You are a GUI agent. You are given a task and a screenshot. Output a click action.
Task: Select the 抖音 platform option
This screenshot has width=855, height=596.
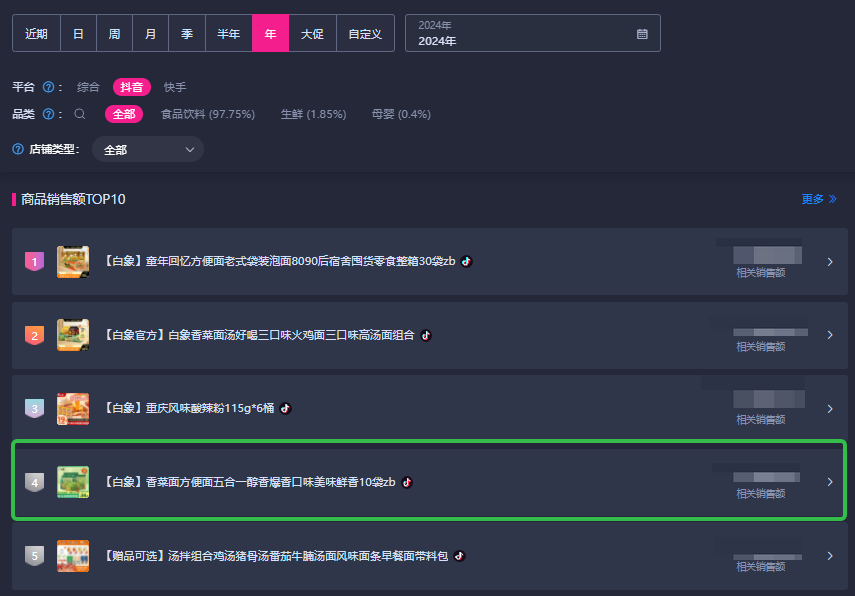click(131, 87)
